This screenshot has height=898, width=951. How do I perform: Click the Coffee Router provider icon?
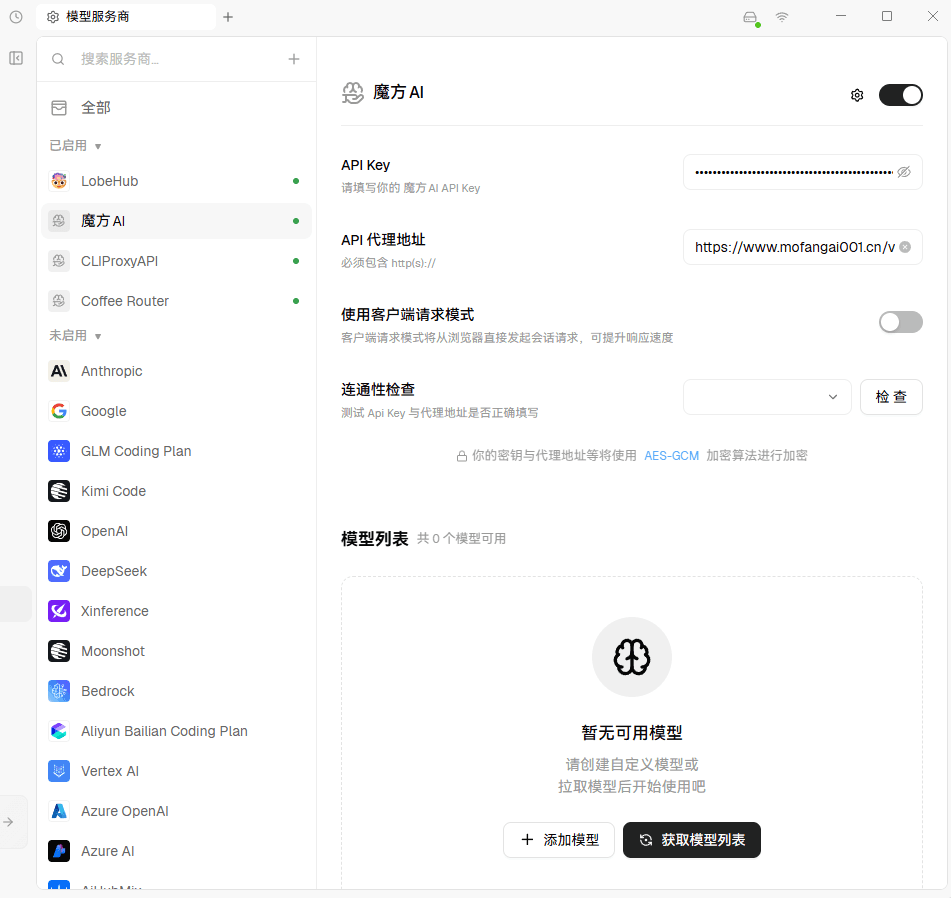(x=59, y=301)
